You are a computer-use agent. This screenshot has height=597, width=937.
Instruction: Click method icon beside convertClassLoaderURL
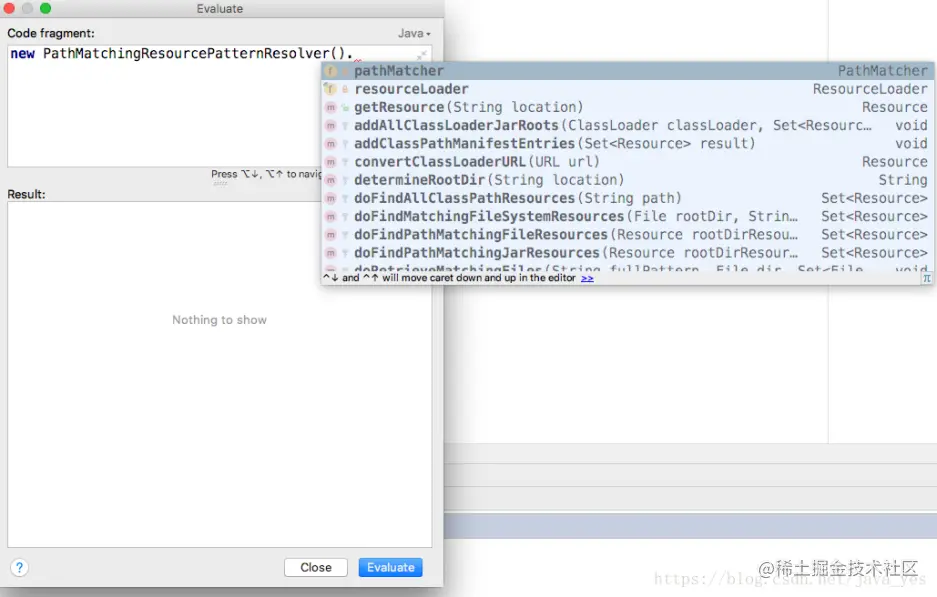(x=330, y=162)
